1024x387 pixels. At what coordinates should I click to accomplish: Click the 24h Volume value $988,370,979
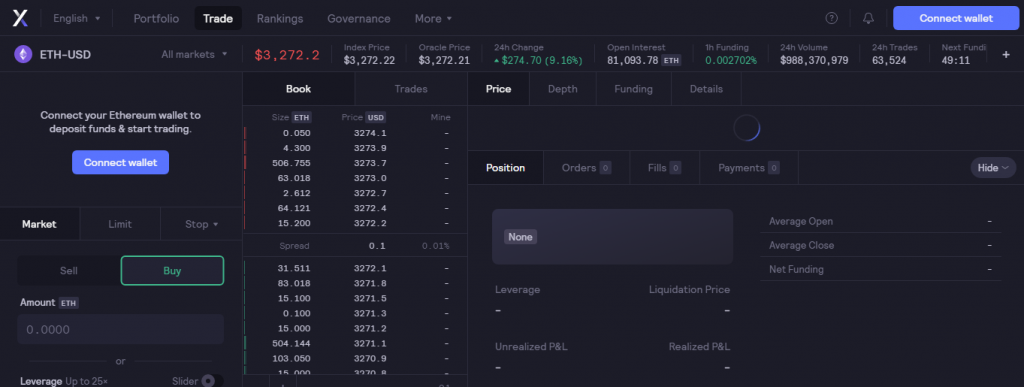814,61
